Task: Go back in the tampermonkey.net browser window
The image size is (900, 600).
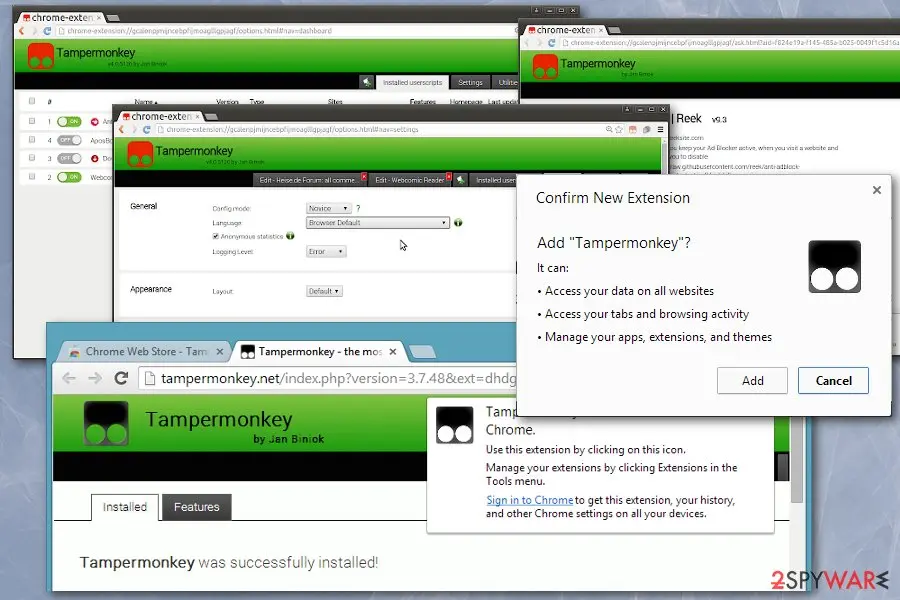Action: click(x=69, y=378)
